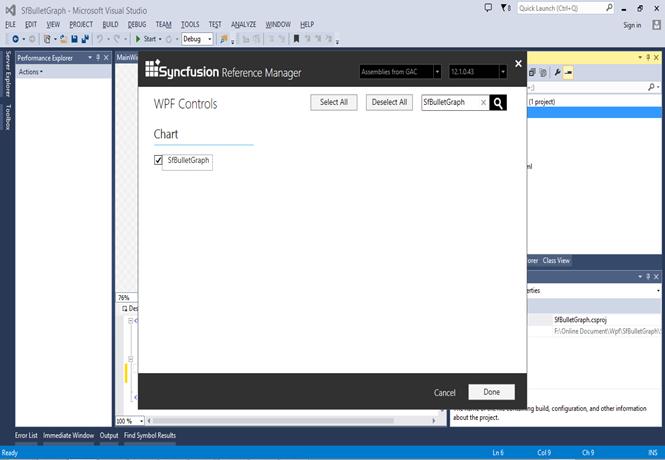Click the New Project toolbar icon
This screenshot has width=665, height=460.
click(x=47, y=39)
